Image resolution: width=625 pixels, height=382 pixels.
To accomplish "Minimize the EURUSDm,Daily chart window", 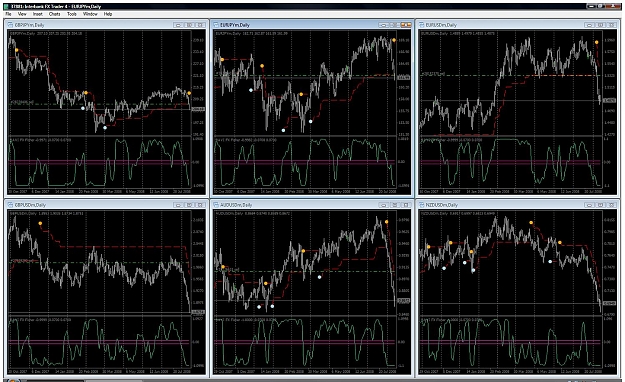I will [589, 25].
